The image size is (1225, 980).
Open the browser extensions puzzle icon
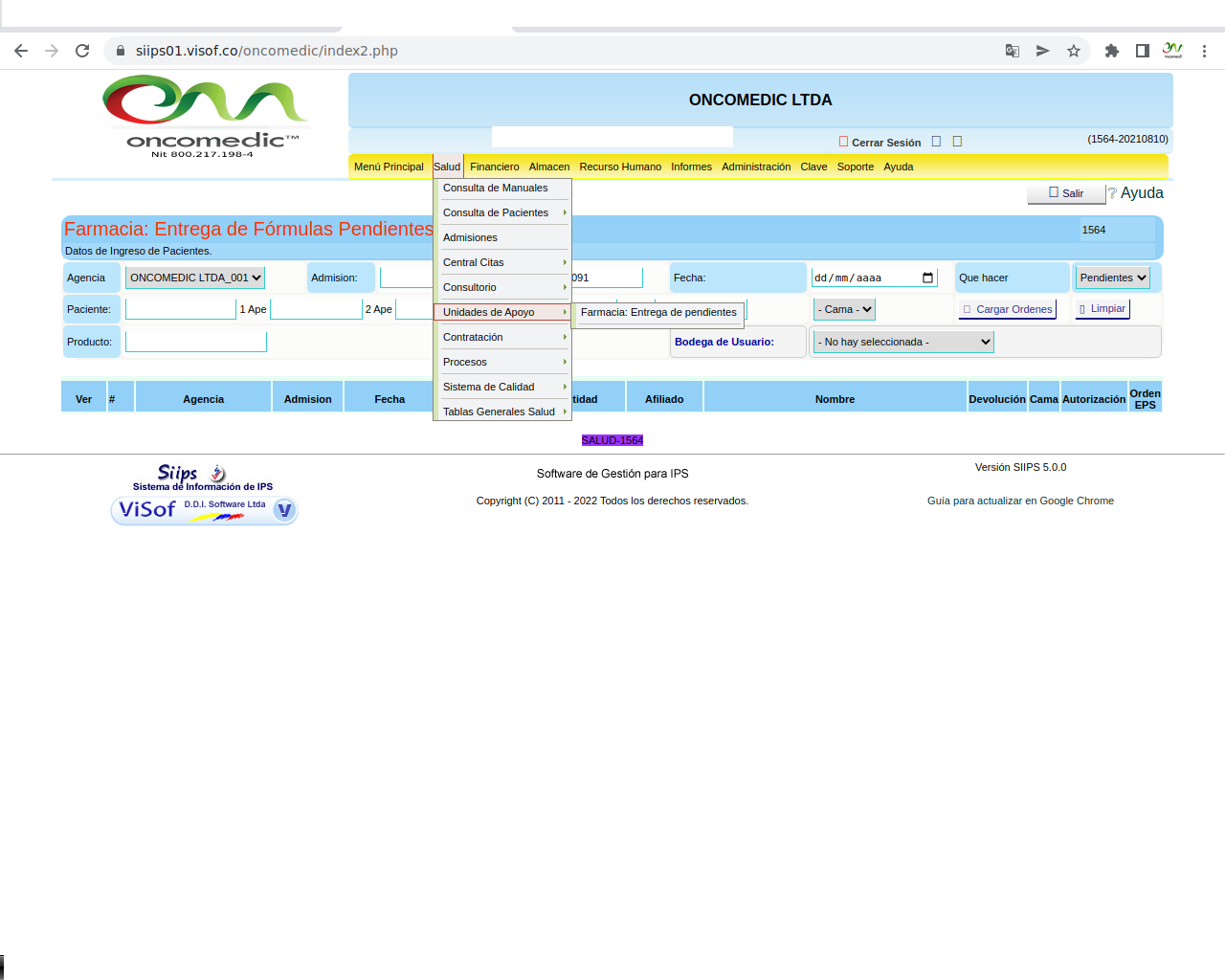coord(1111,51)
